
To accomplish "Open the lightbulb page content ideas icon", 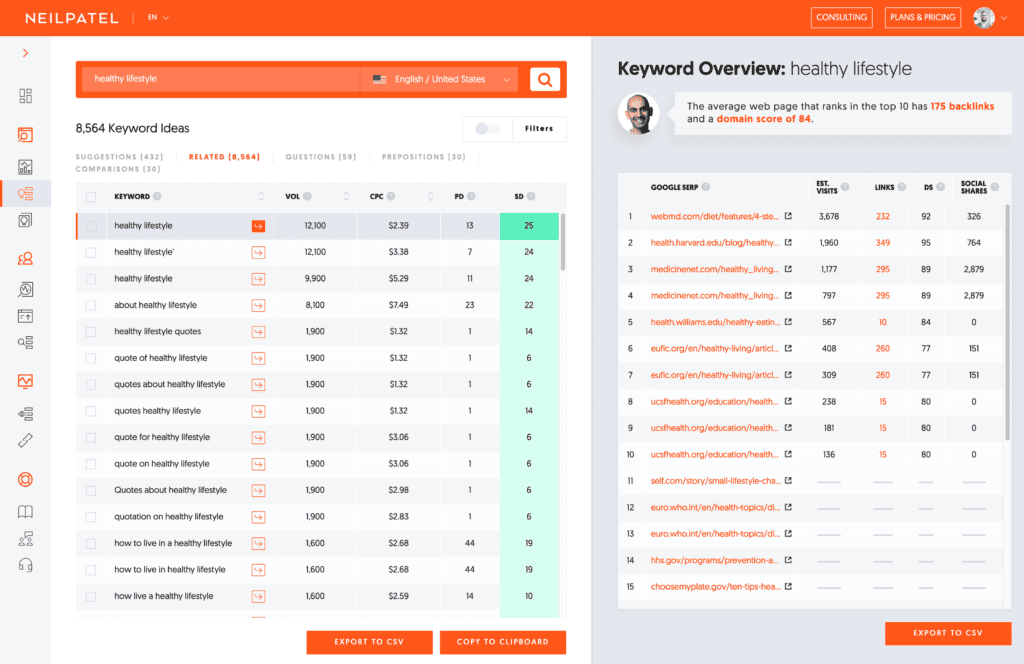I will 25,220.
